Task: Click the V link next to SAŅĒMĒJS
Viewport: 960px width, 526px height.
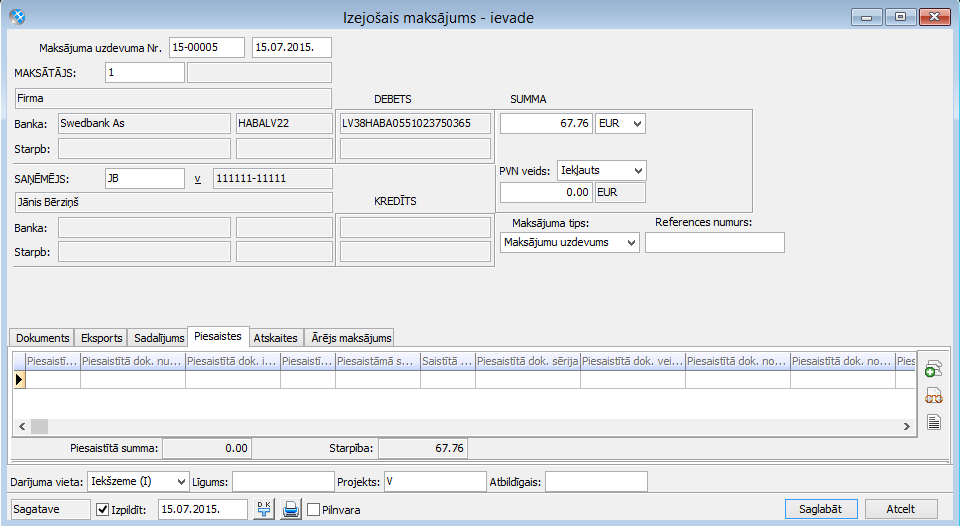Action: (x=198, y=179)
